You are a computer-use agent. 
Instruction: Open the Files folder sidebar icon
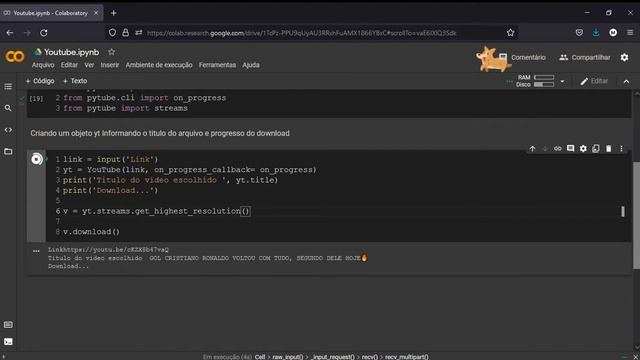8,151
